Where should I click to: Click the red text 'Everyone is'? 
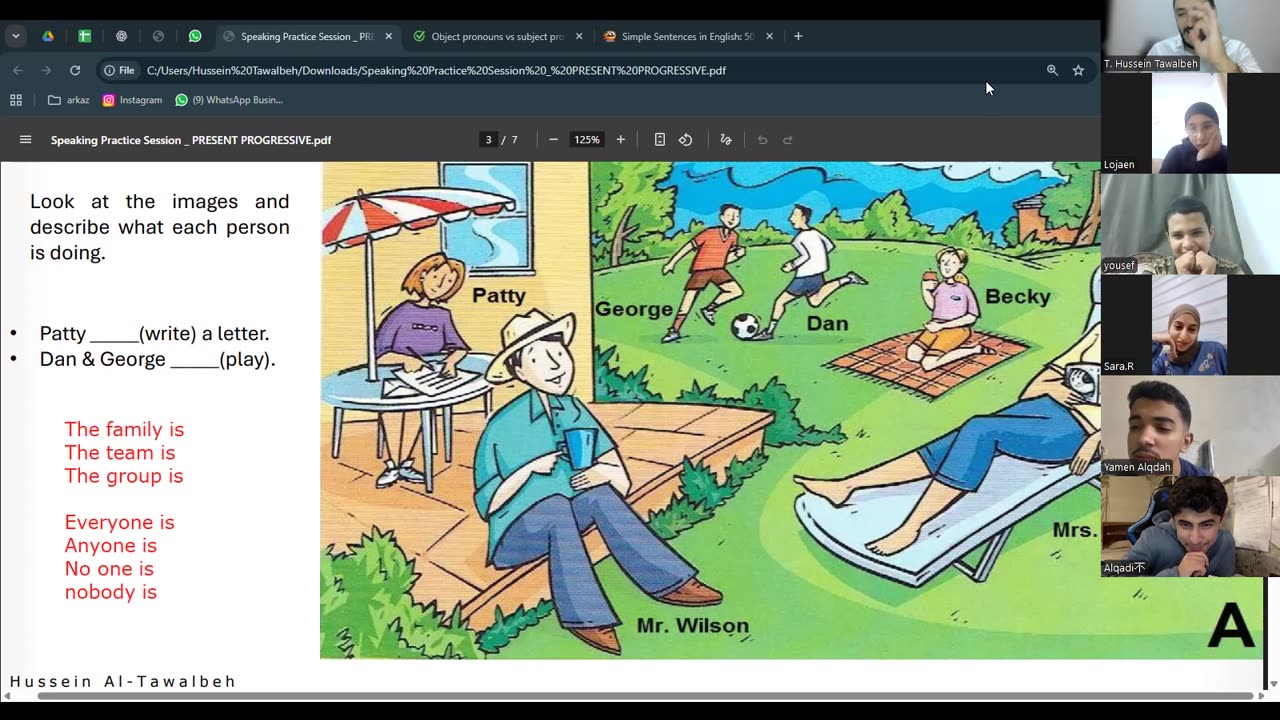[119, 522]
